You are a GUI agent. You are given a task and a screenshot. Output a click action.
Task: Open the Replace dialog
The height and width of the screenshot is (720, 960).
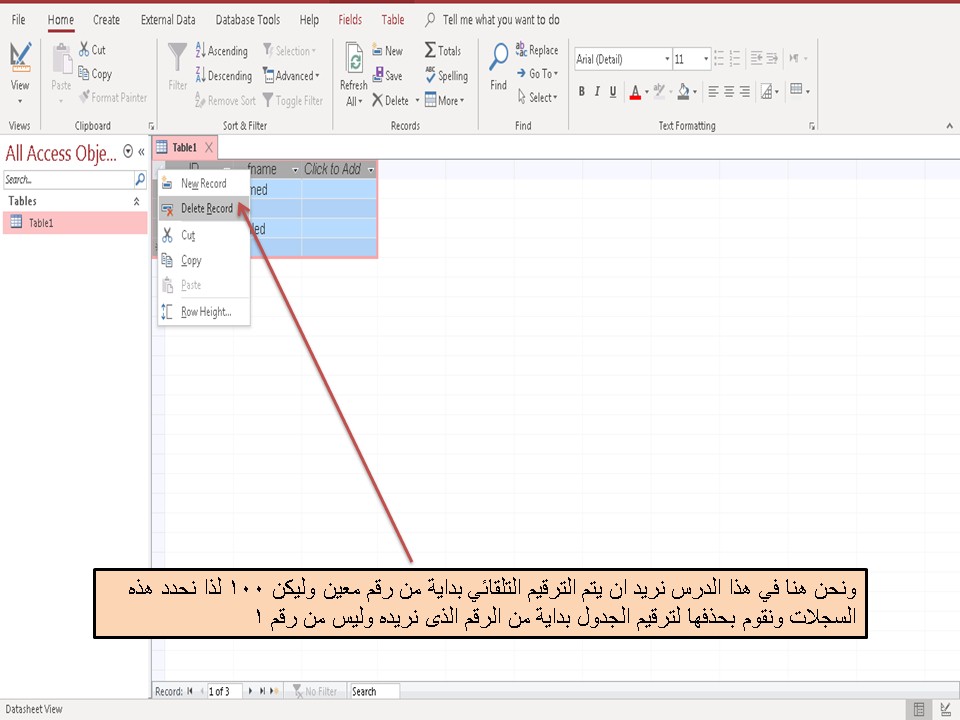click(537, 50)
